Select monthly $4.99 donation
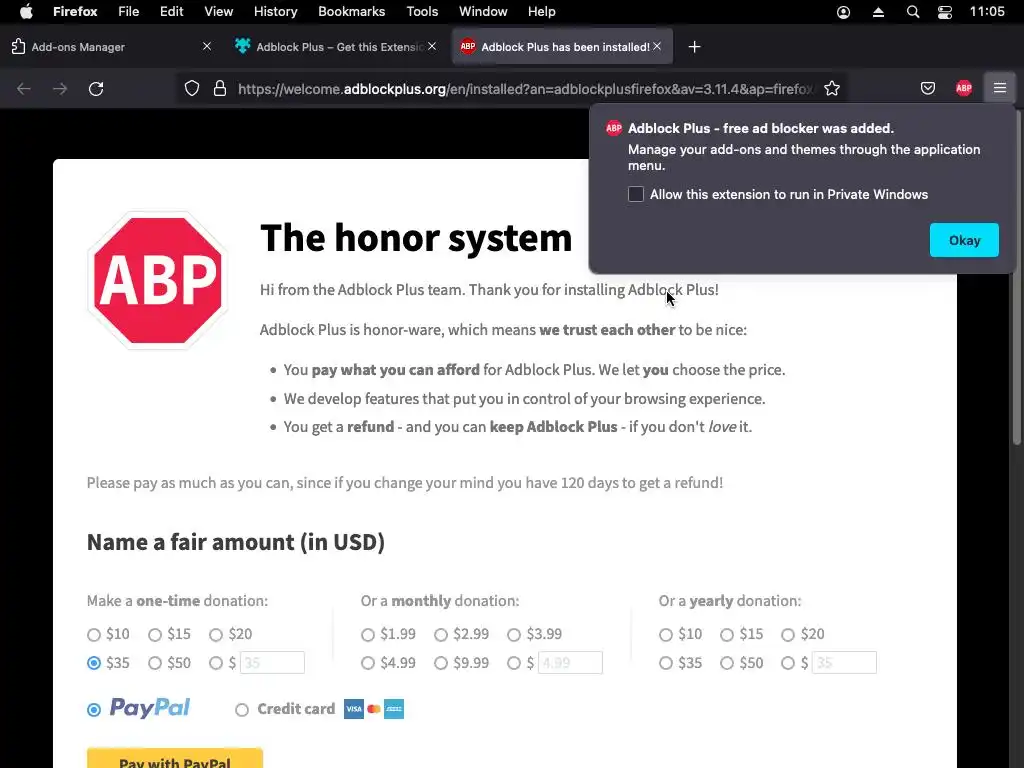 click(x=368, y=664)
